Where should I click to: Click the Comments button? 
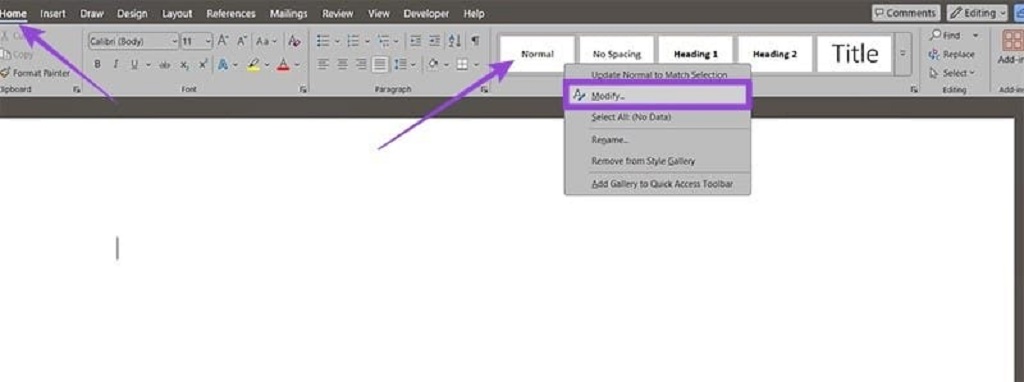pos(906,13)
